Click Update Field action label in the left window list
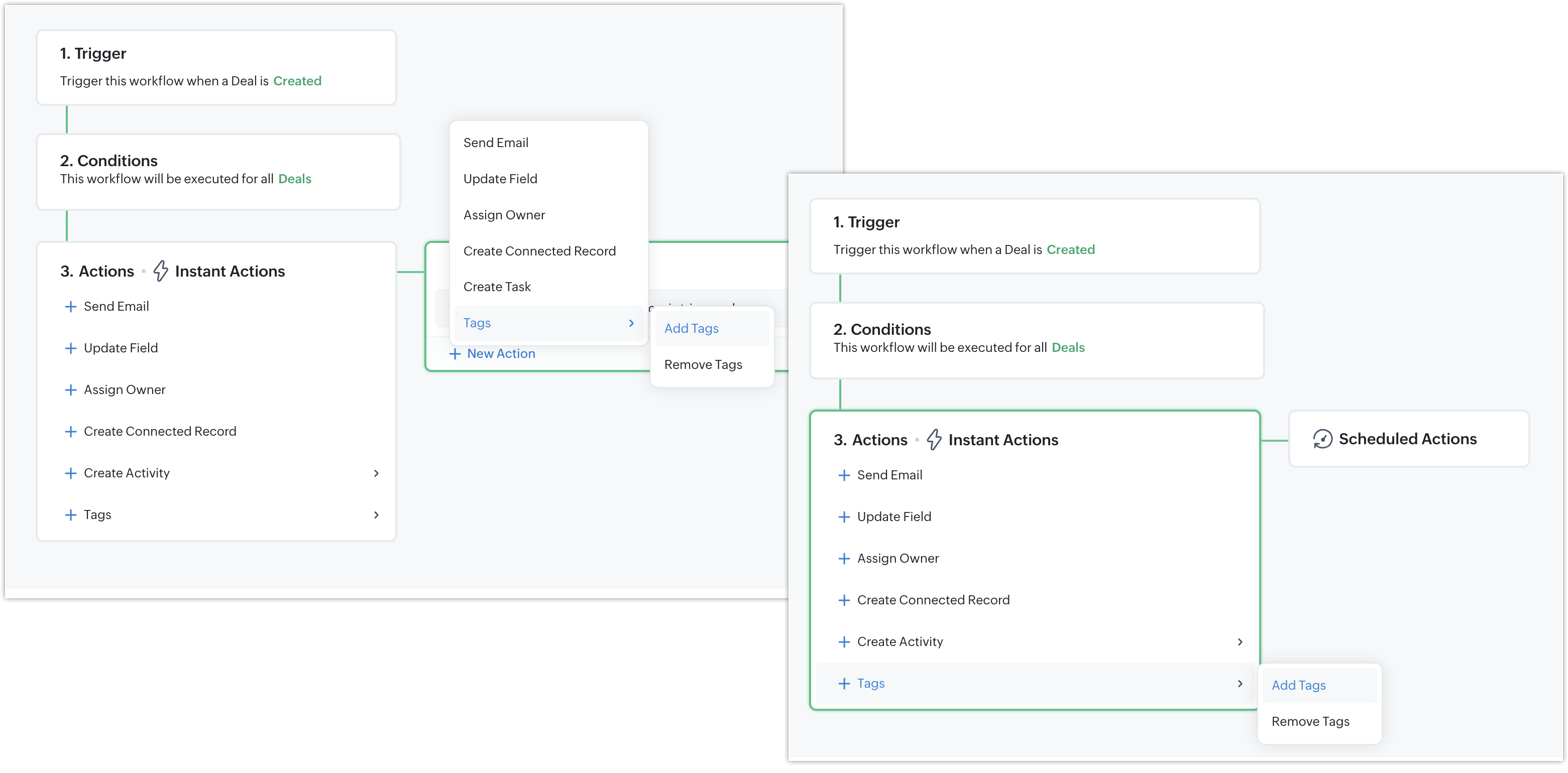Image resolution: width=1568 pixels, height=773 pixels. [121, 348]
